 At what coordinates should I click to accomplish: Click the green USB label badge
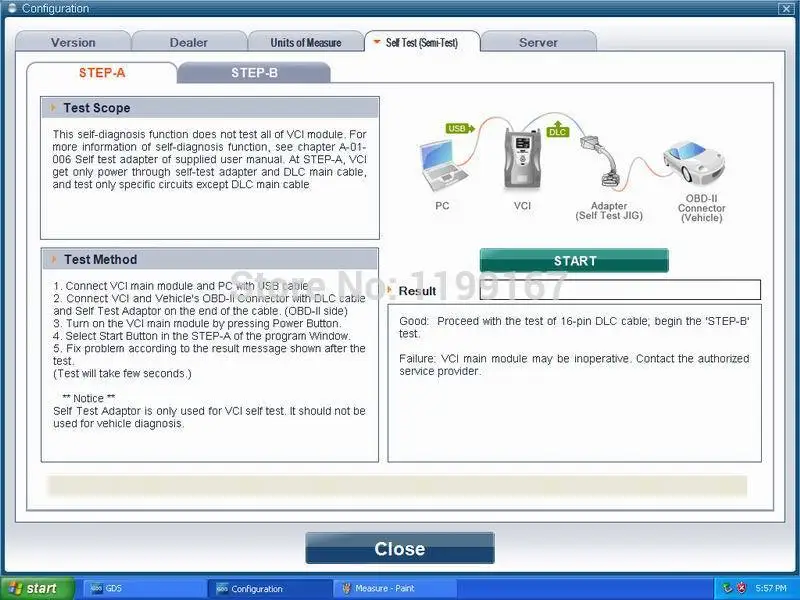click(460, 128)
